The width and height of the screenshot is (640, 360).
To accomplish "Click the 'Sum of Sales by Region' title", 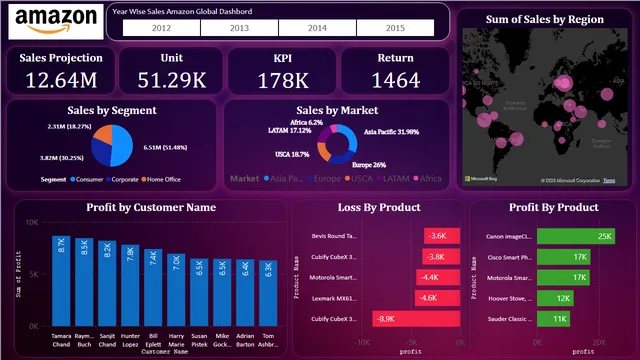I will pos(544,19).
